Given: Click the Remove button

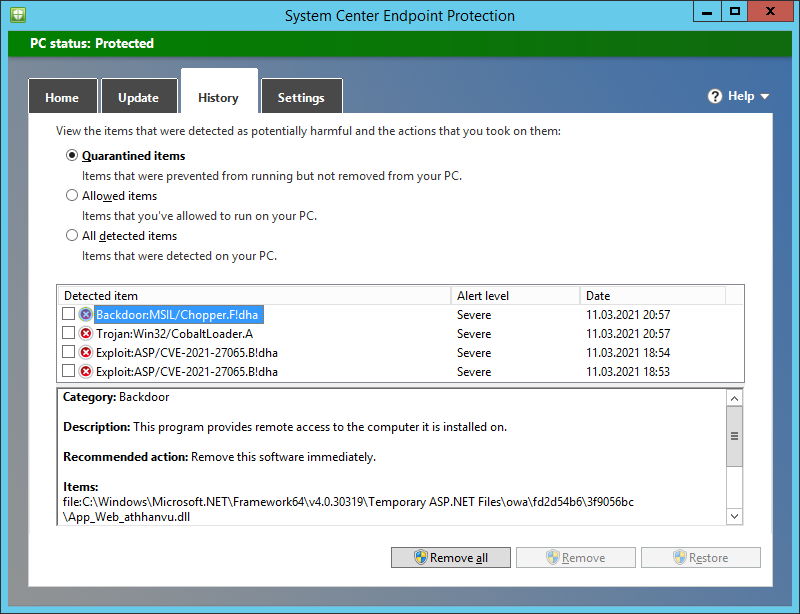Looking at the screenshot, I should pyautogui.click(x=576, y=557).
